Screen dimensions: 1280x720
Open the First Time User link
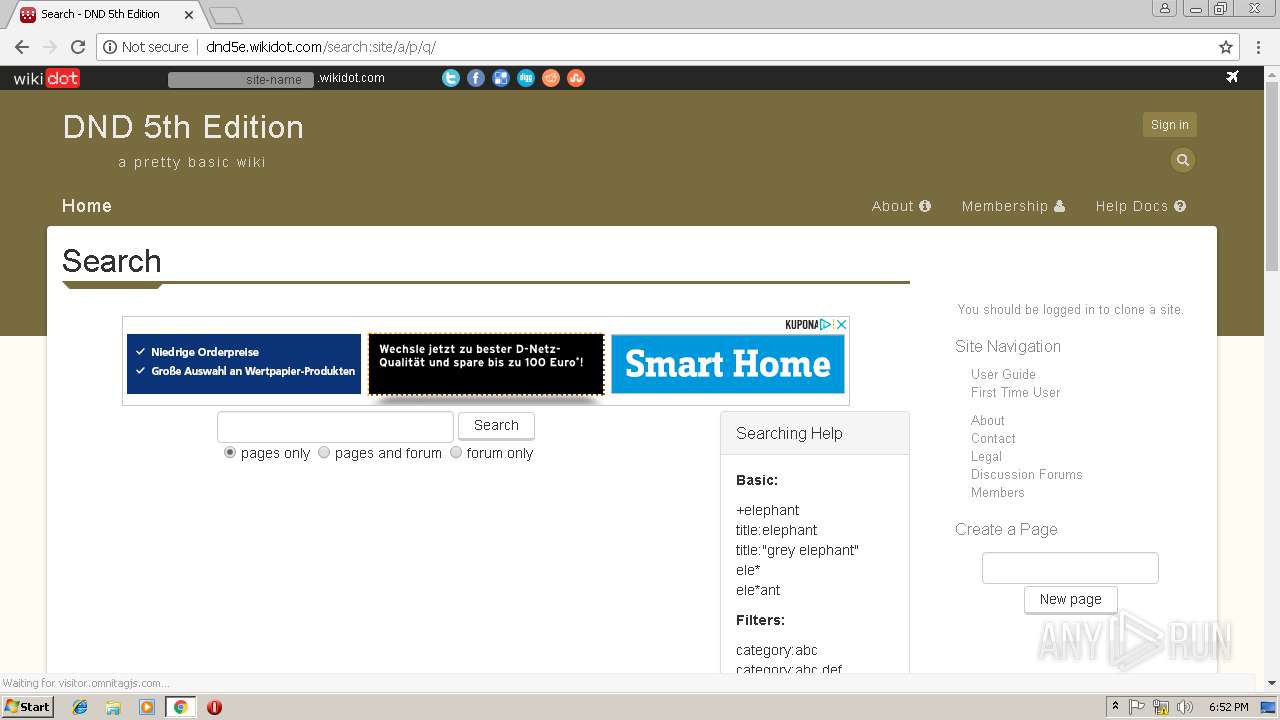point(1015,392)
